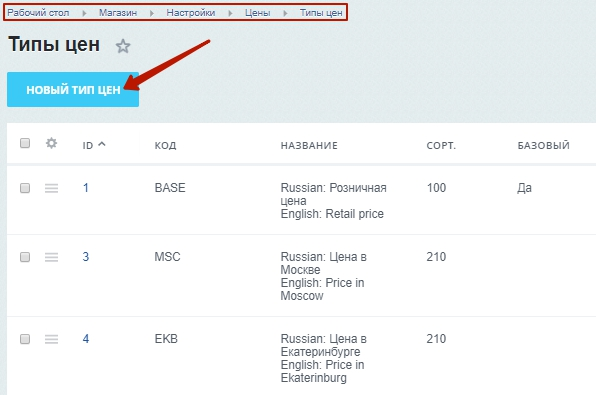Add Типы цен page to favorites star
Image resolution: width=596 pixels, height=395 pixels.
123,46
